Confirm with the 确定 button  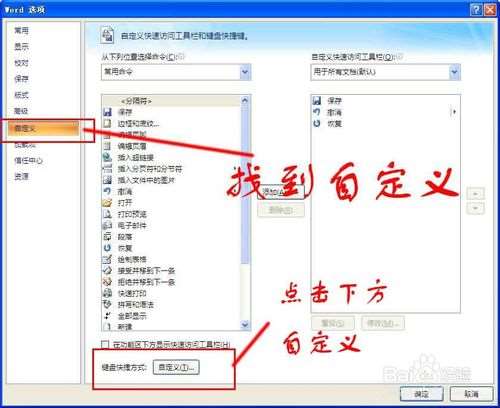(x=421, y=394)
